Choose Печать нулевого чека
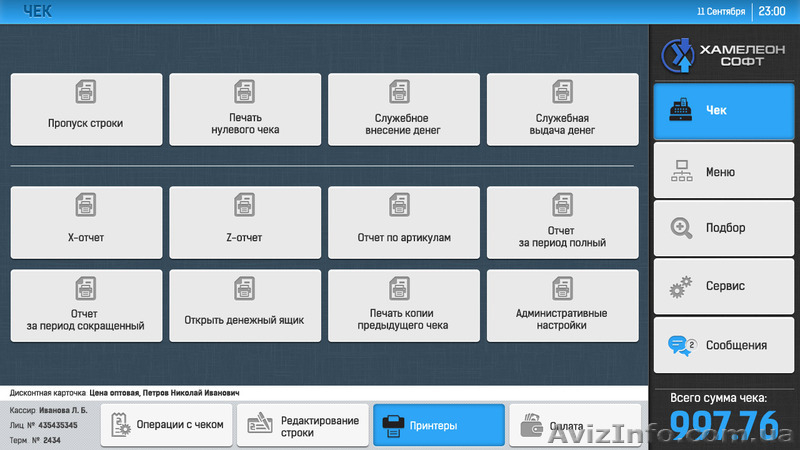The image size is (800, 450). (x=245, y=110)
